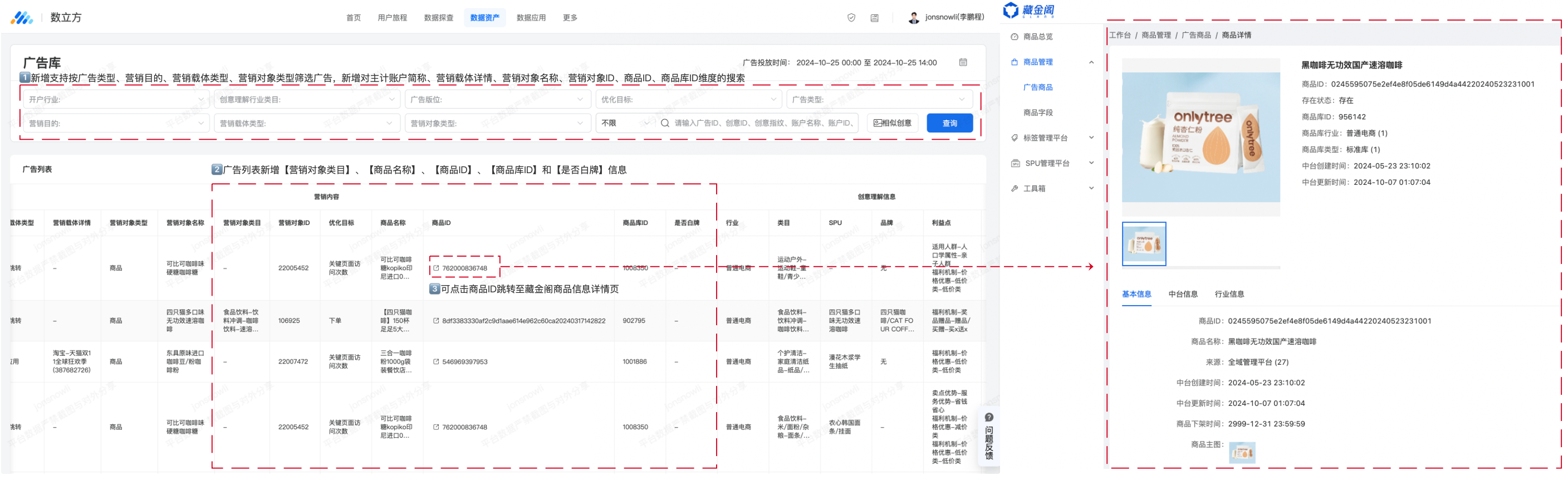Open the 营销载体类型 dropdown
This screenshot has height=480, width=1568.
(307, 123)
